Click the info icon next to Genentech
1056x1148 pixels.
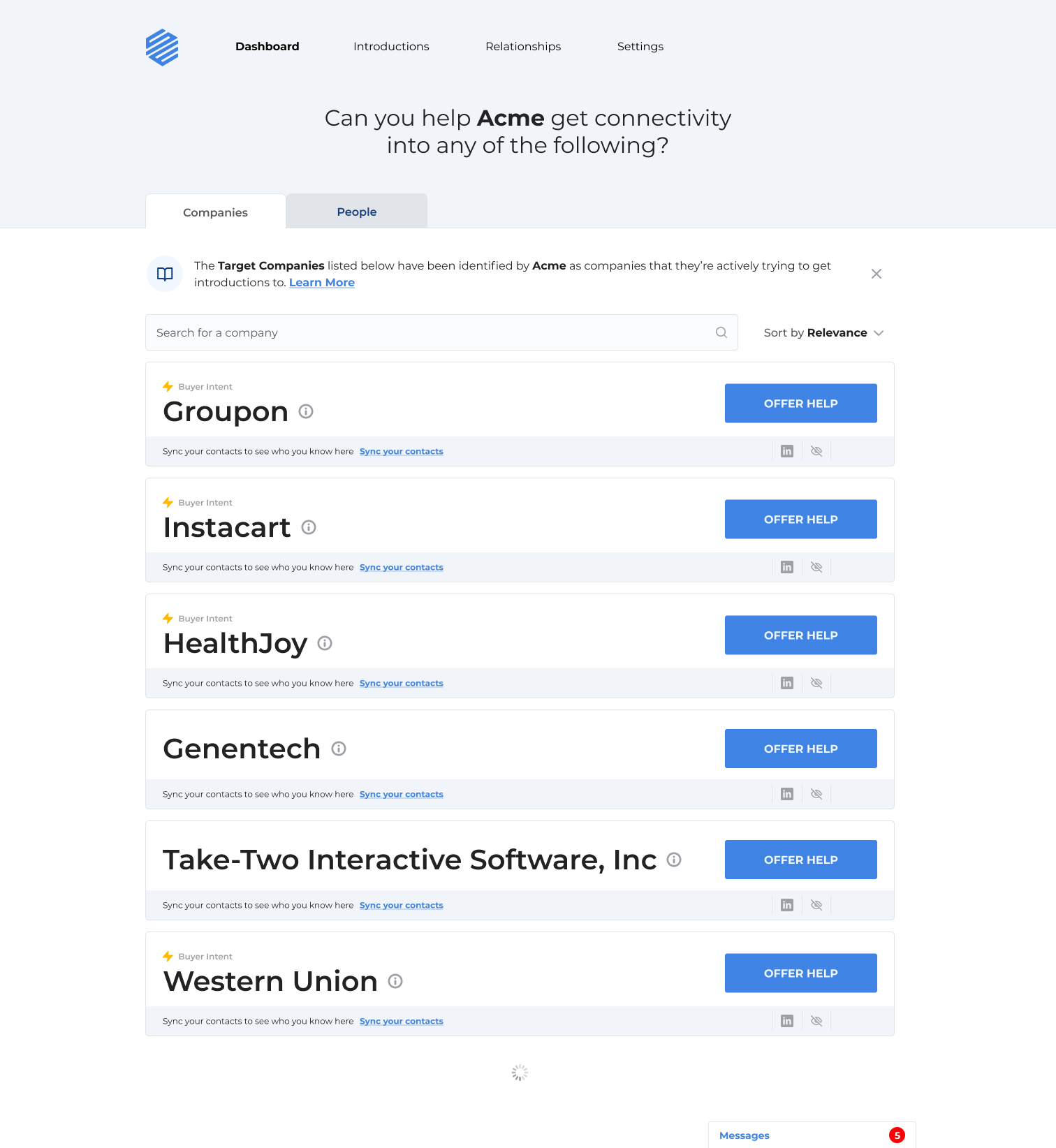(x=339, y=749)
